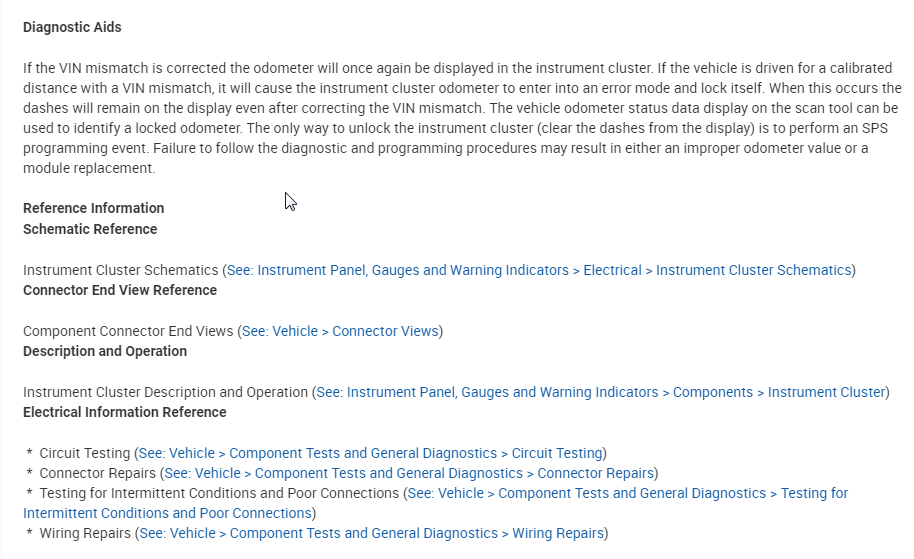Follow the General Diagnostics > Connector Repairs link
The width and height of the screenshot is (914, 559).
tap(409, 473)
